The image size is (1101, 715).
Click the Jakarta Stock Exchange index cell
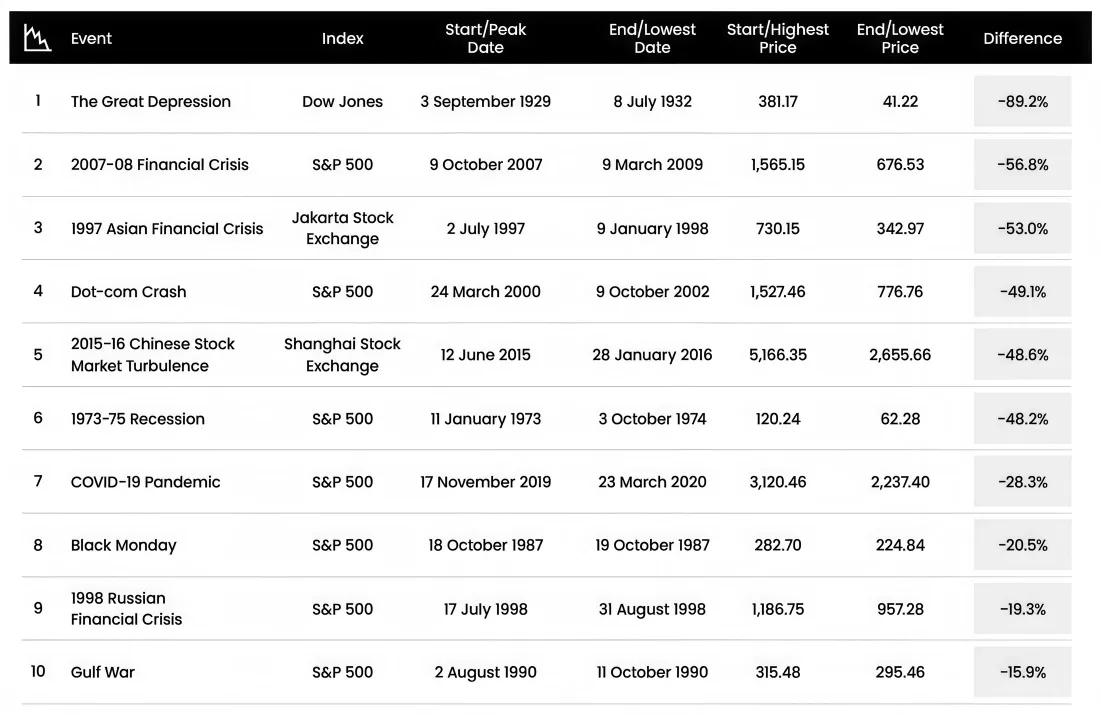point(343,228)
